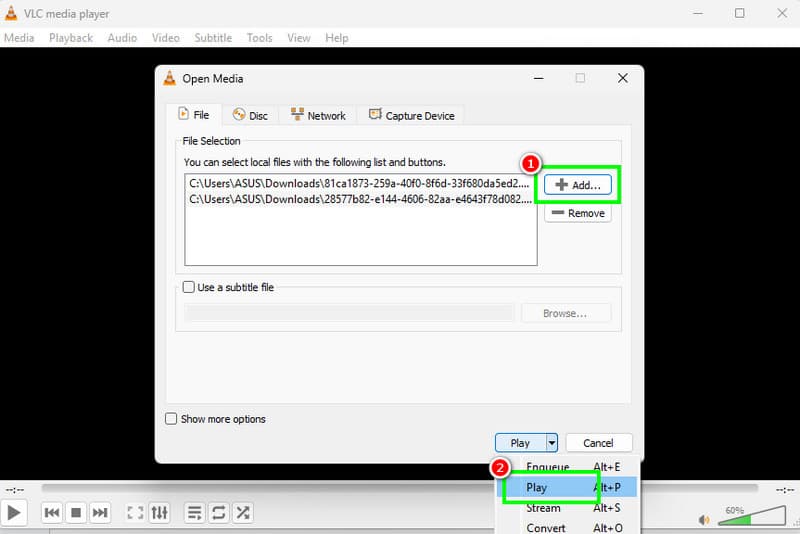This screenshot has width=800, height=534.
Task: Switch to the Disc tab
Action: [x=251, y=116]
